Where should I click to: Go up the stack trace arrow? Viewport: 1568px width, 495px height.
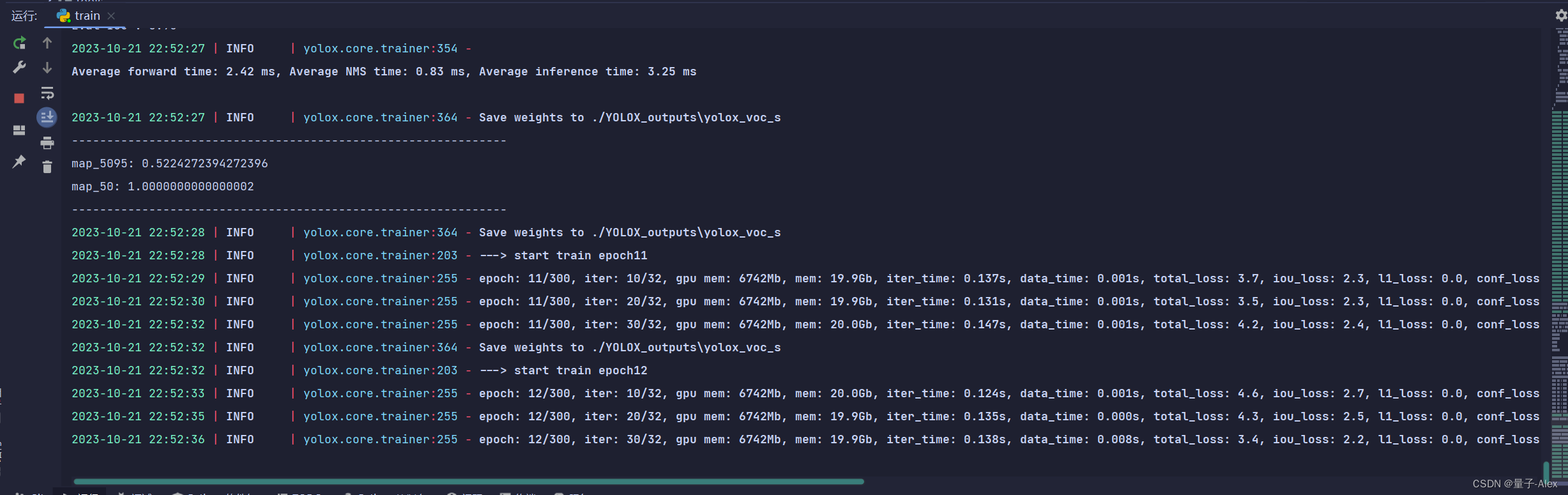coord(47,43)
